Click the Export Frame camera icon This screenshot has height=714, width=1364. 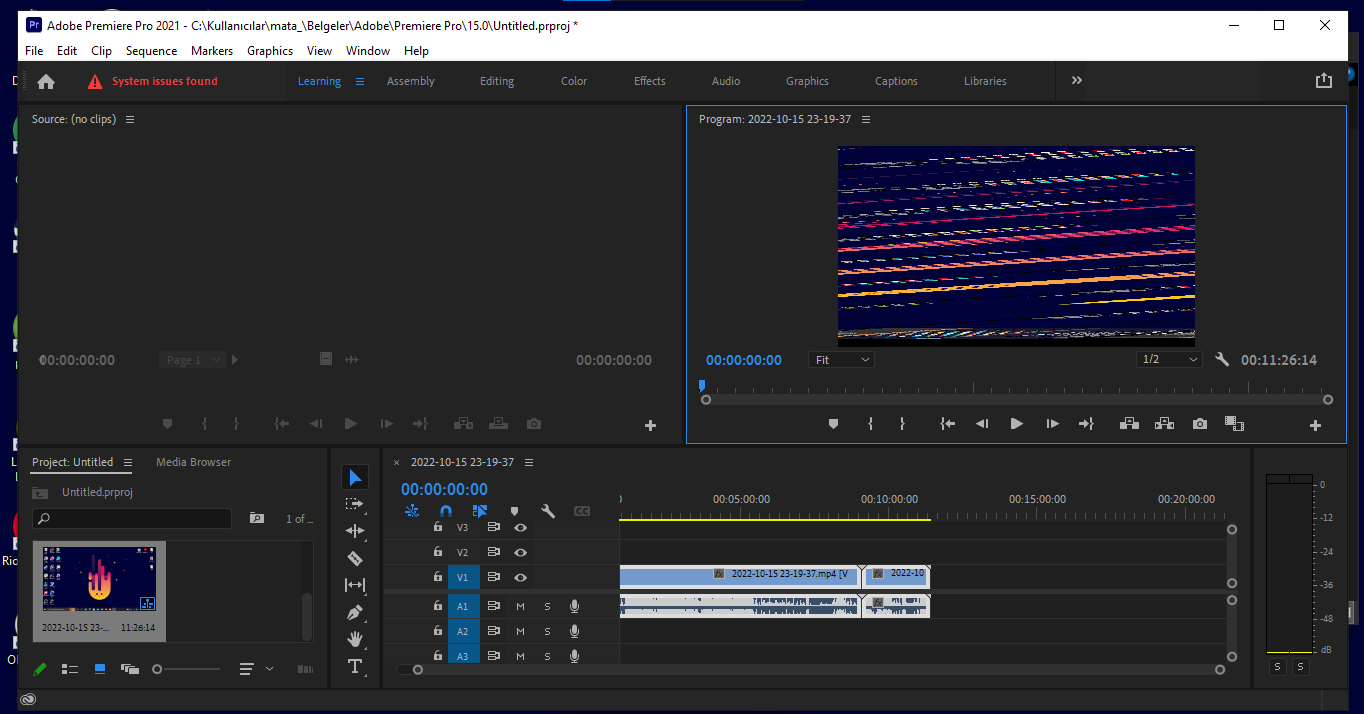point(1199,424)
